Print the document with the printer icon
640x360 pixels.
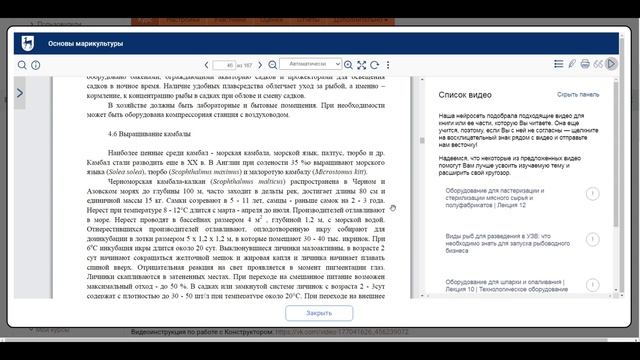pyautogui.click(x=585, y=64)
